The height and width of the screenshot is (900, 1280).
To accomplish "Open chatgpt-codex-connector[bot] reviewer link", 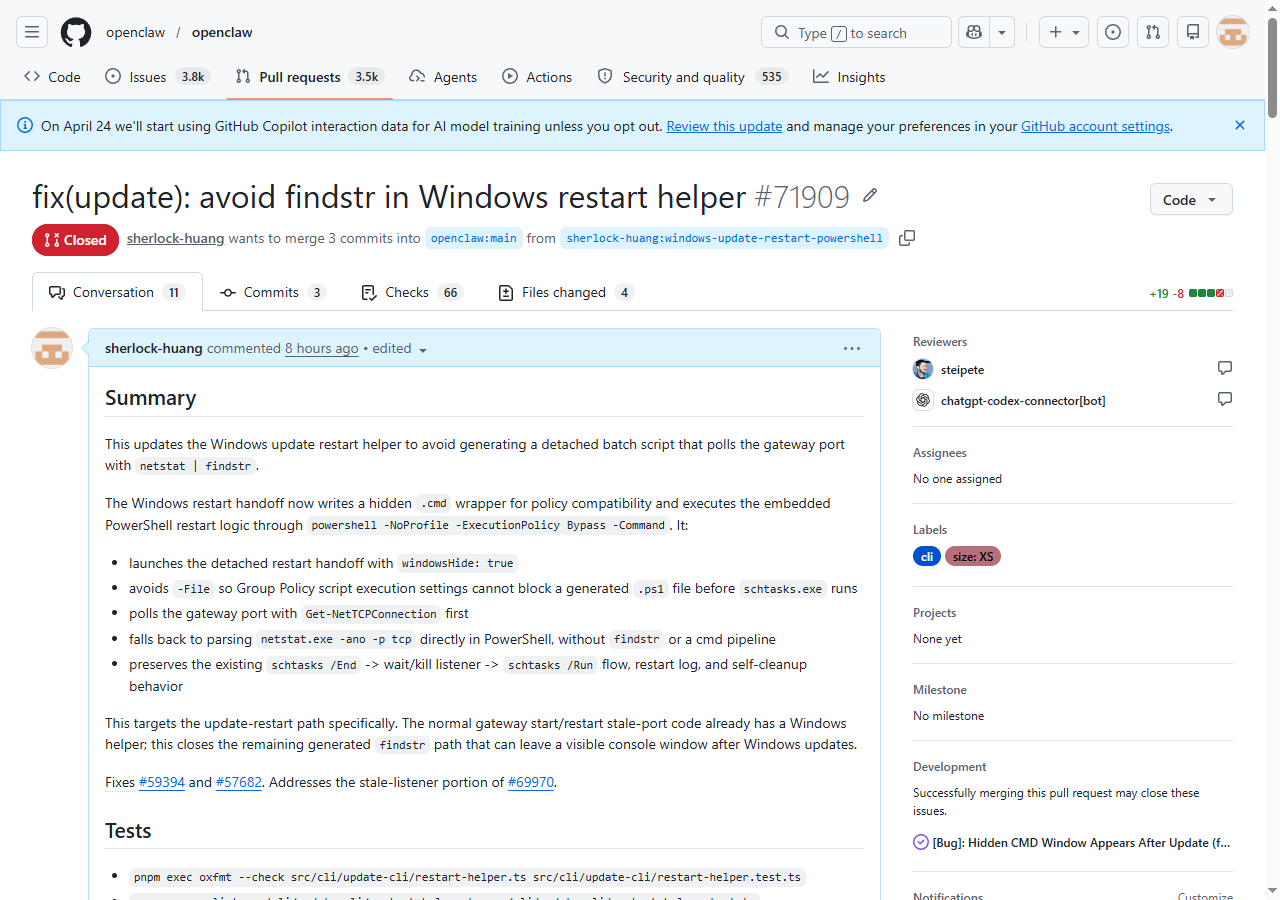I will 1023,401.
